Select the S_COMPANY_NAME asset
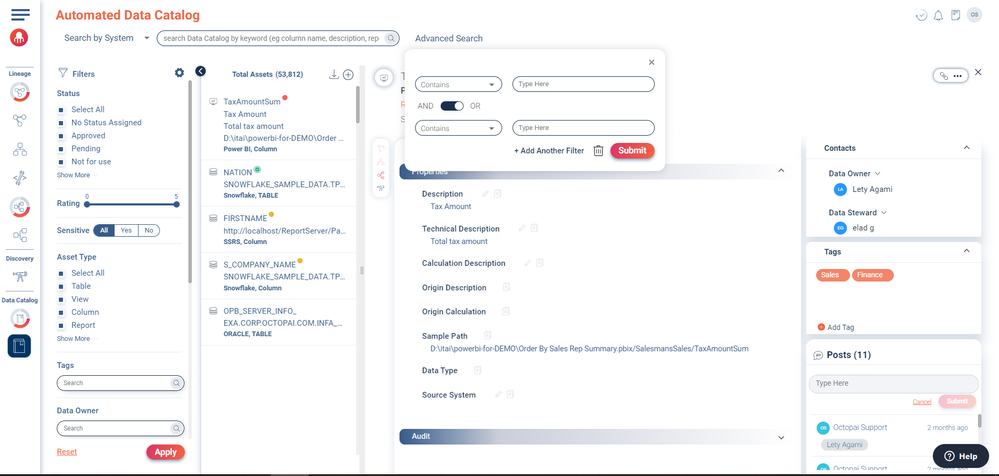 pos(259,264)
